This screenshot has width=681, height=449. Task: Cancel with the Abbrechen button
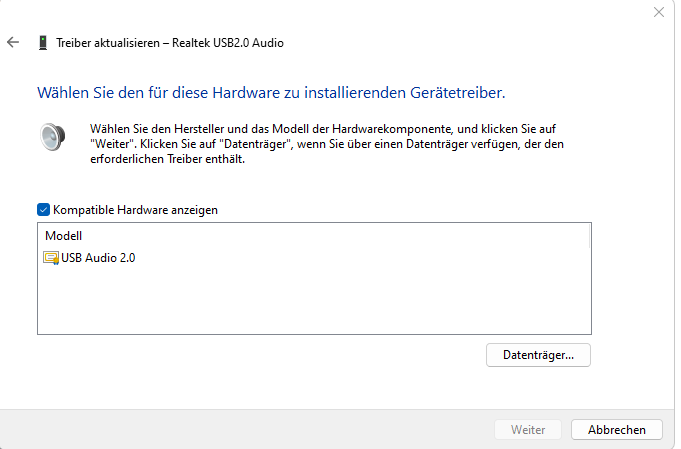click(x=617, y=429)
